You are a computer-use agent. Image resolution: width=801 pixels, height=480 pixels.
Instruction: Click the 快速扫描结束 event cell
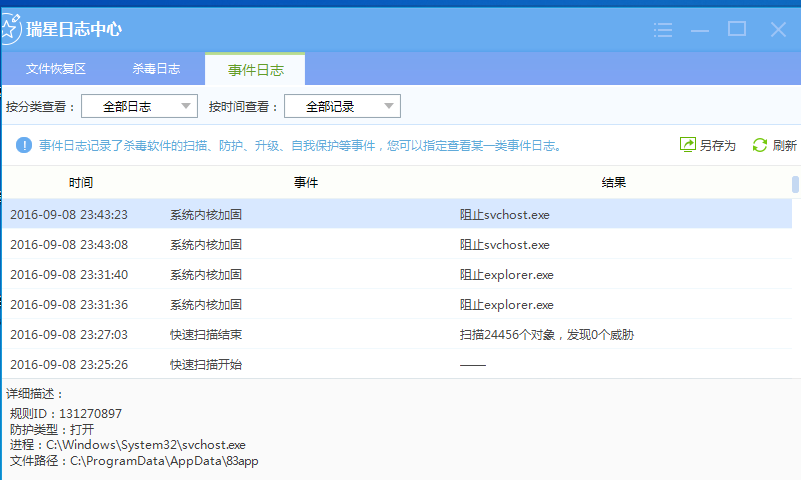coord(206,334)
